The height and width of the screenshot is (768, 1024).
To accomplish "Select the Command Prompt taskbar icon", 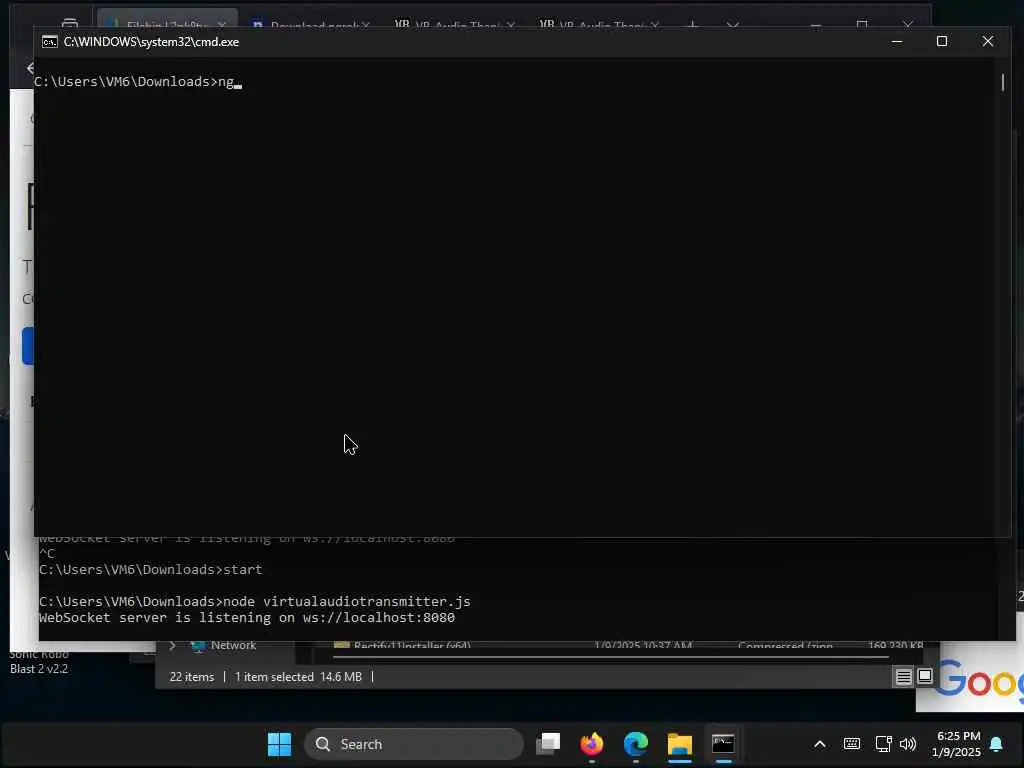I will (723, 744).
